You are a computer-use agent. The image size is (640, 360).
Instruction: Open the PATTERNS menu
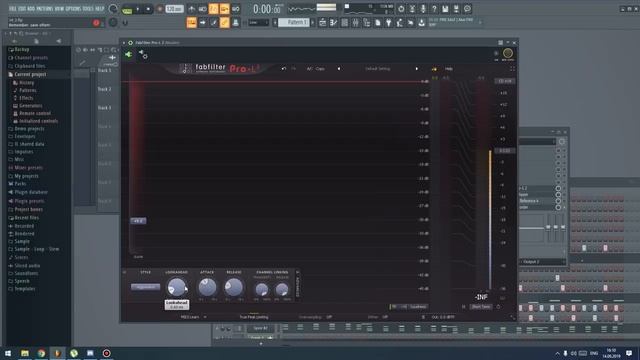coord(44,9)
